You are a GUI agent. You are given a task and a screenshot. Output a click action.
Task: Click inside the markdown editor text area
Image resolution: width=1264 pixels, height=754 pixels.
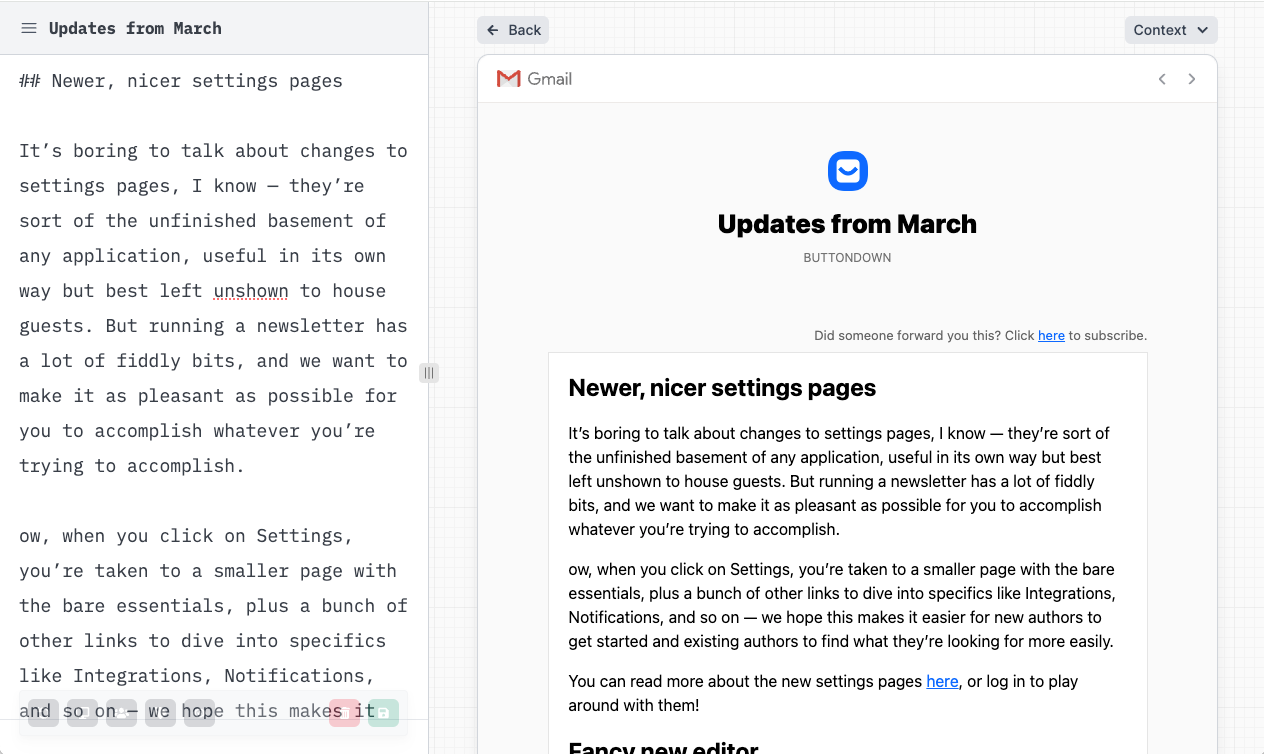tap(210, 300)
